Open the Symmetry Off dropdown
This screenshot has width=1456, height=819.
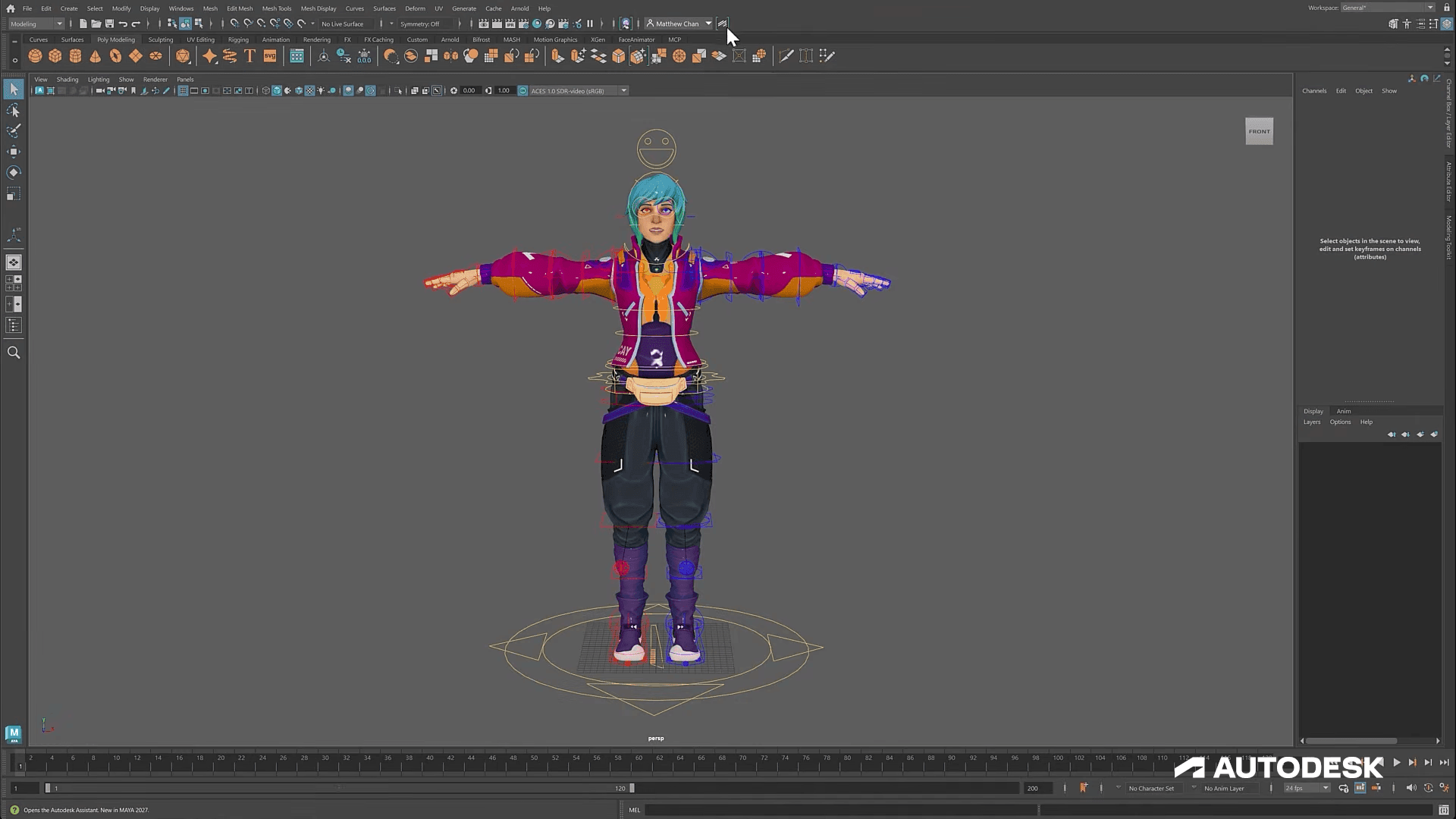tap(425, 24)
